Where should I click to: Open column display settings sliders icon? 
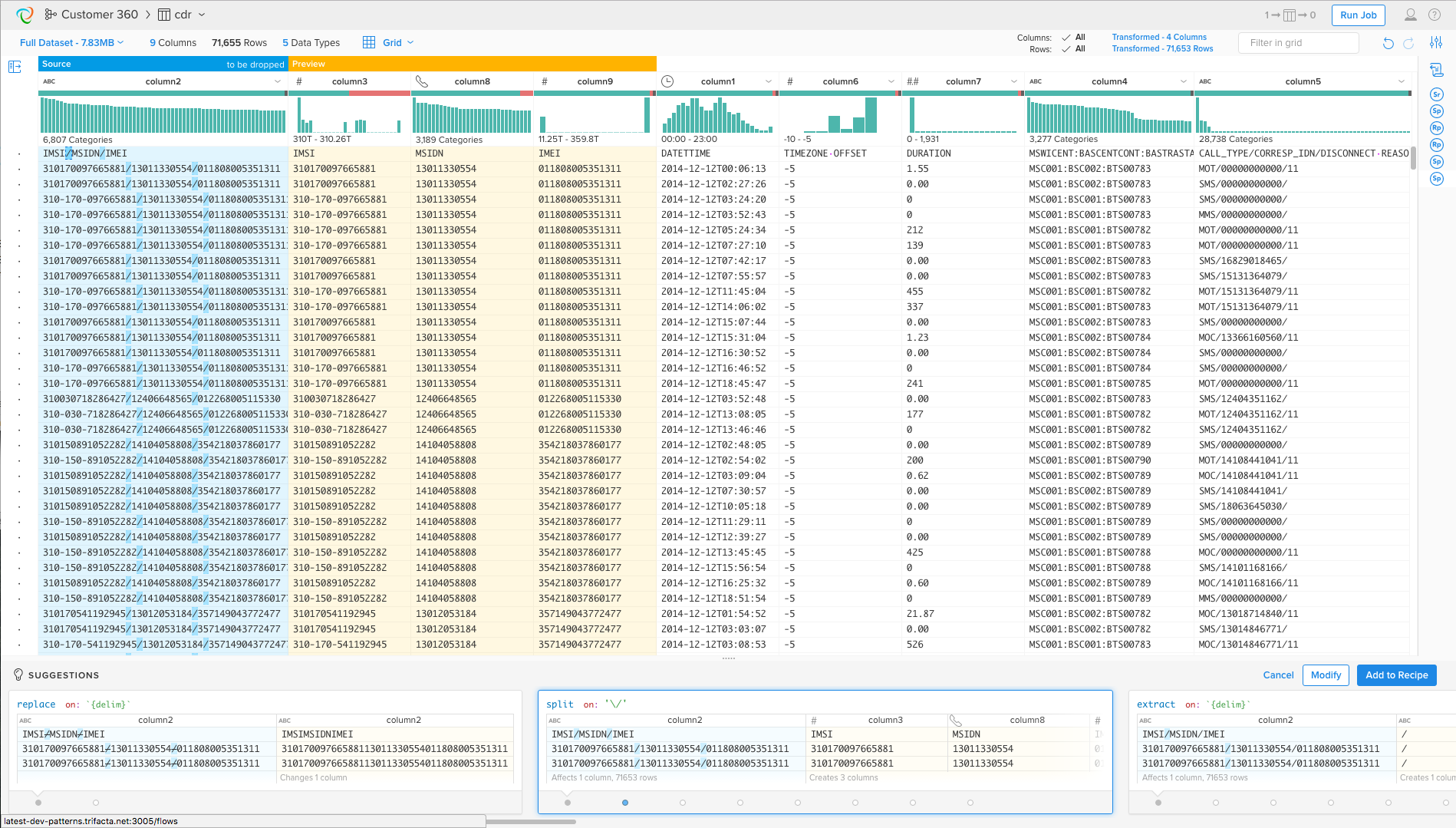(1436, 42)
